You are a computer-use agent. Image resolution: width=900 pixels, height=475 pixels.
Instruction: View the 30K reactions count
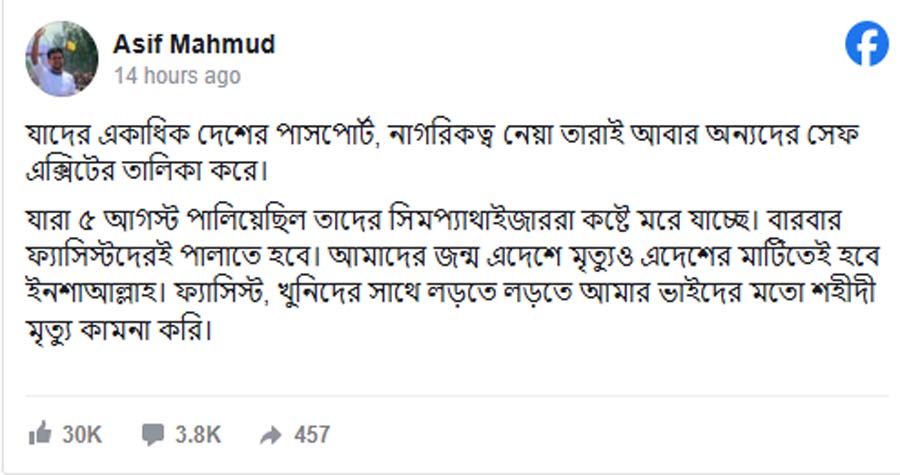(x=82, y=434)
